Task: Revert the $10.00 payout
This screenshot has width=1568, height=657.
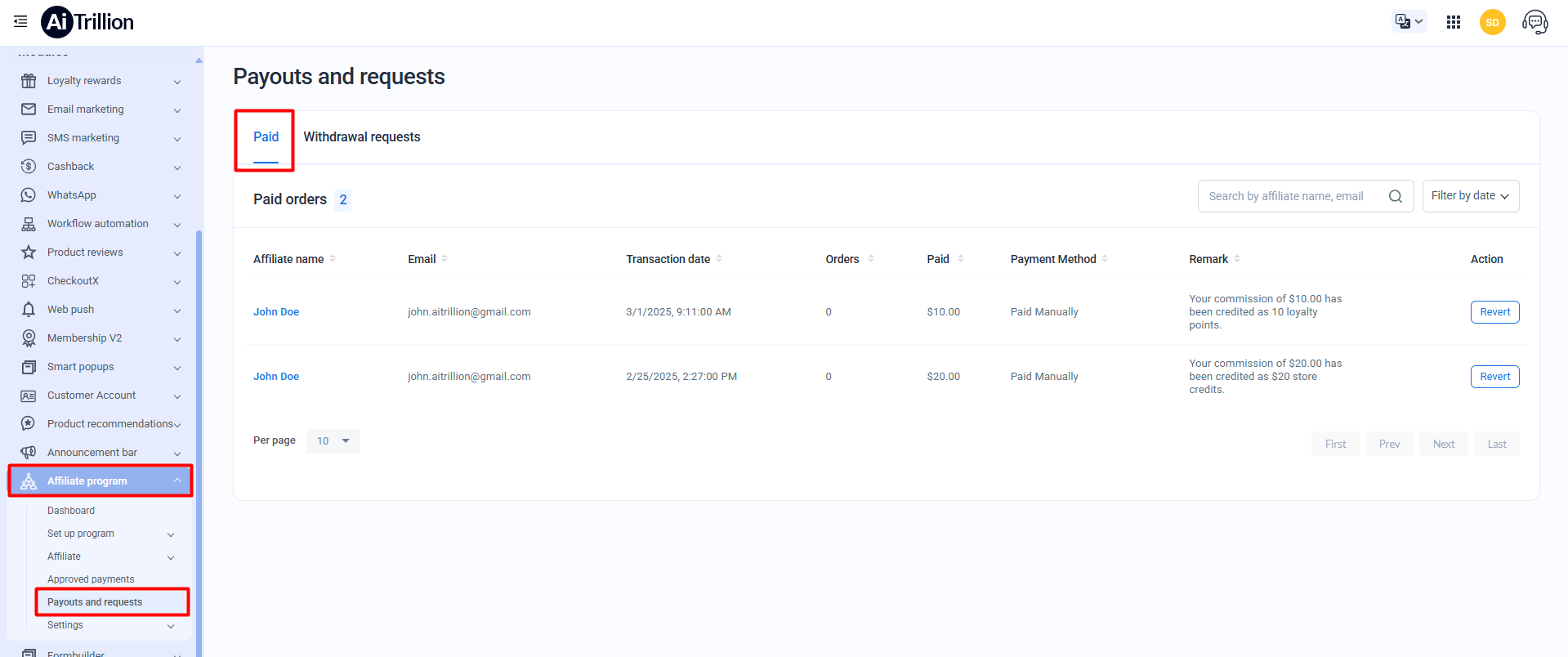Action: point(1494,312)
